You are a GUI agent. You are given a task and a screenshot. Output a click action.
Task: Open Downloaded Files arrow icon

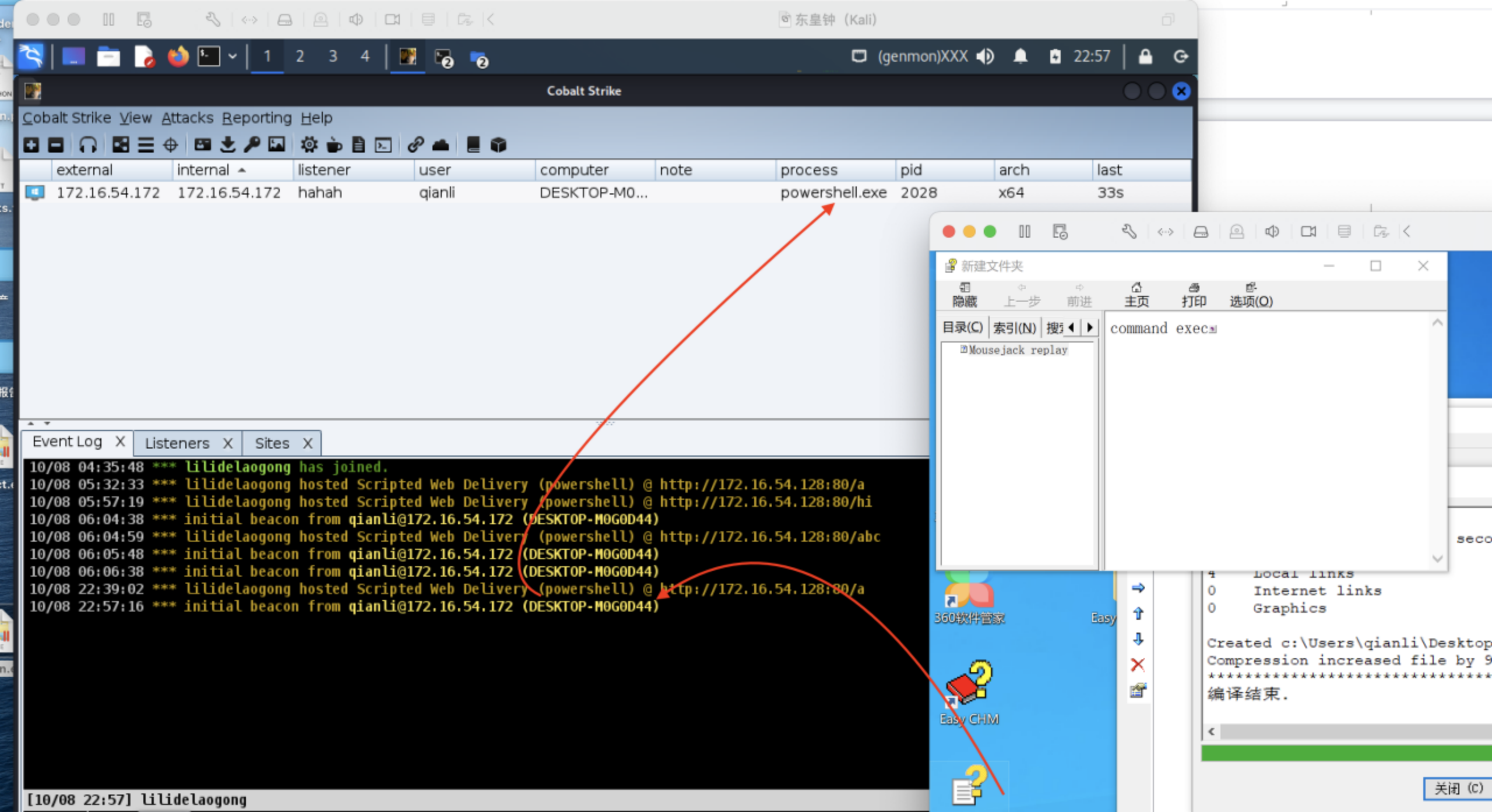pos(228,145)
